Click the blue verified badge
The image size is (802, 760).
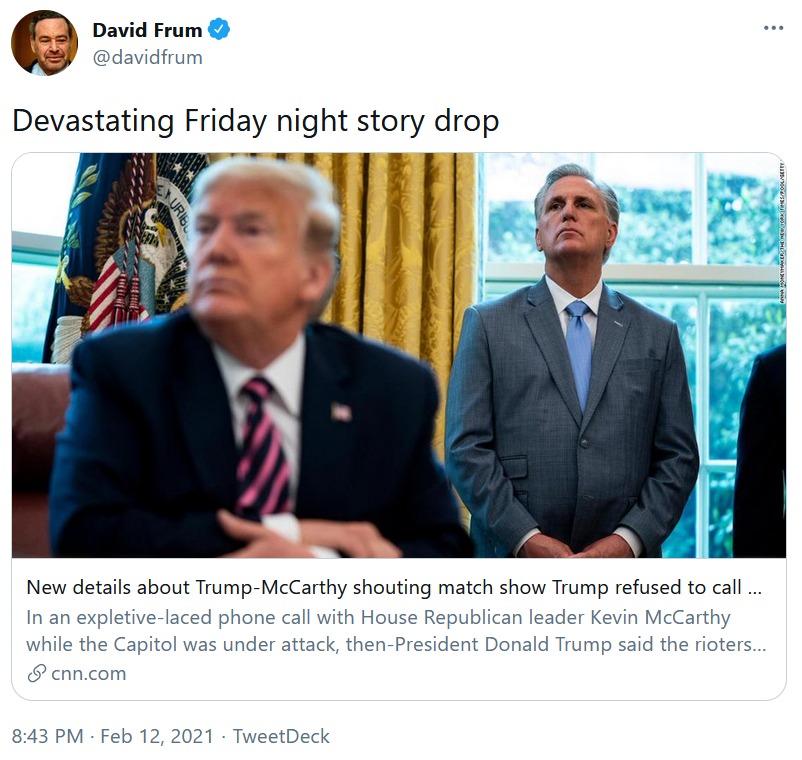[x=219, y=30]
